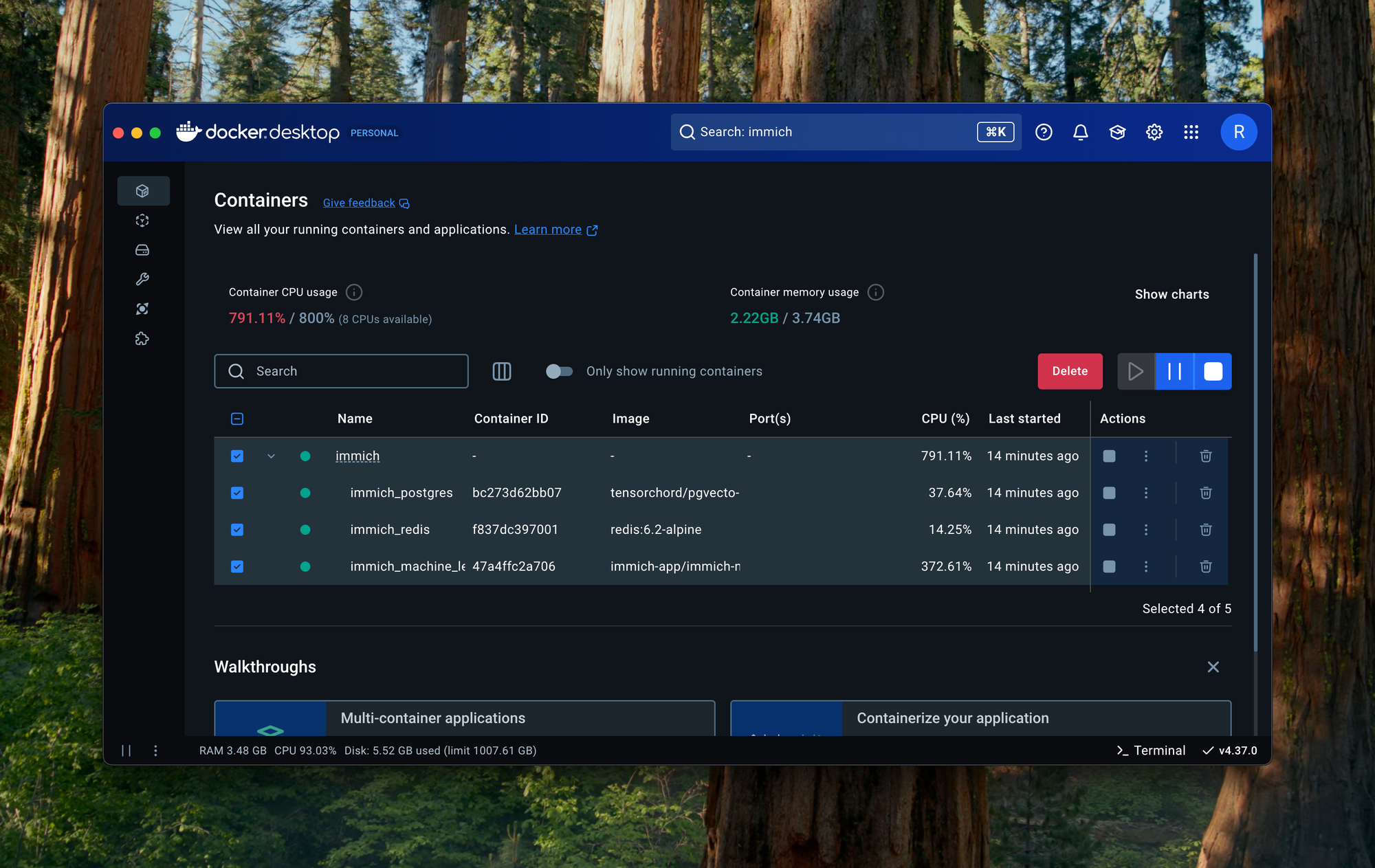
Task: Click the v4.37.0 version indicator
Action: coord(1230,750)
